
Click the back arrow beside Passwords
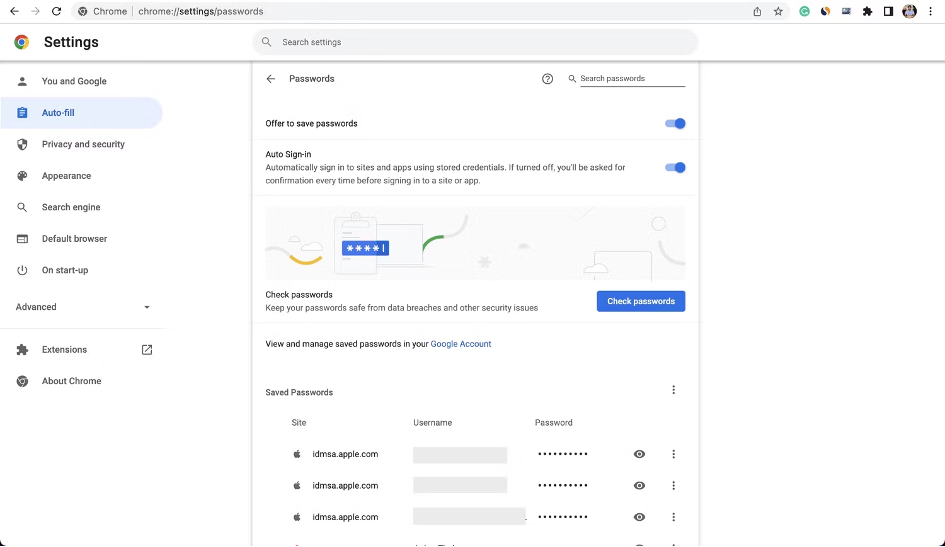click(x=270, y=79)
